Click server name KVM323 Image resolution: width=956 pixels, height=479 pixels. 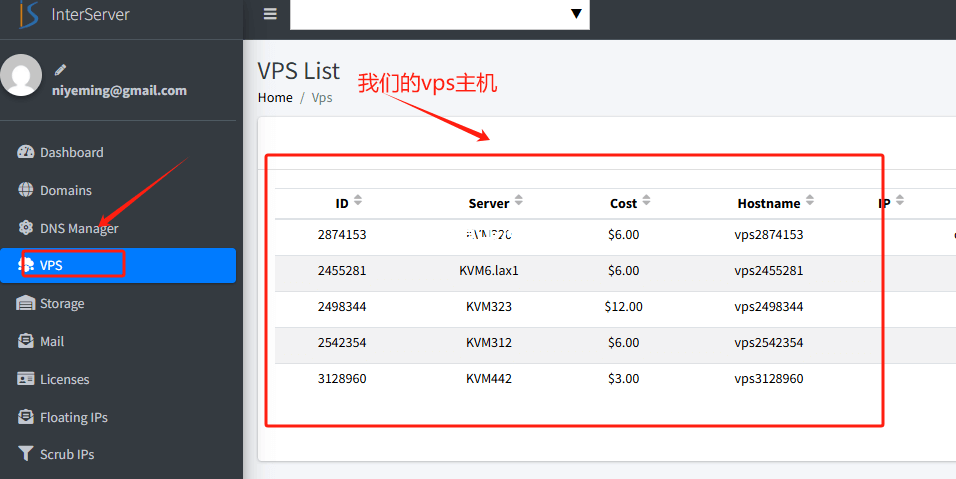489,307
